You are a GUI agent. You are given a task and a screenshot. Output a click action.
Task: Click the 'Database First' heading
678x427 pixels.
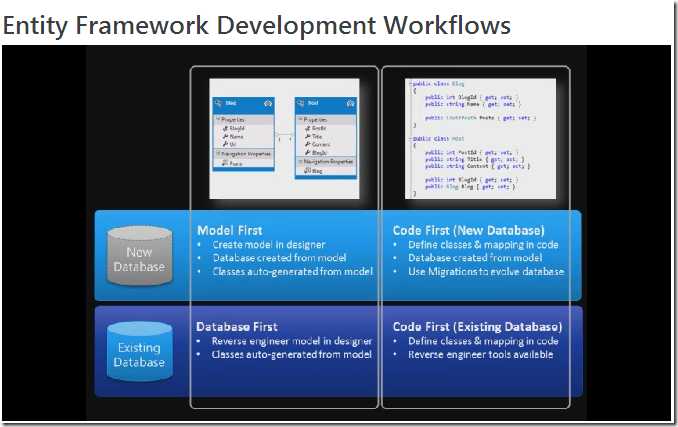coord(237,327)
